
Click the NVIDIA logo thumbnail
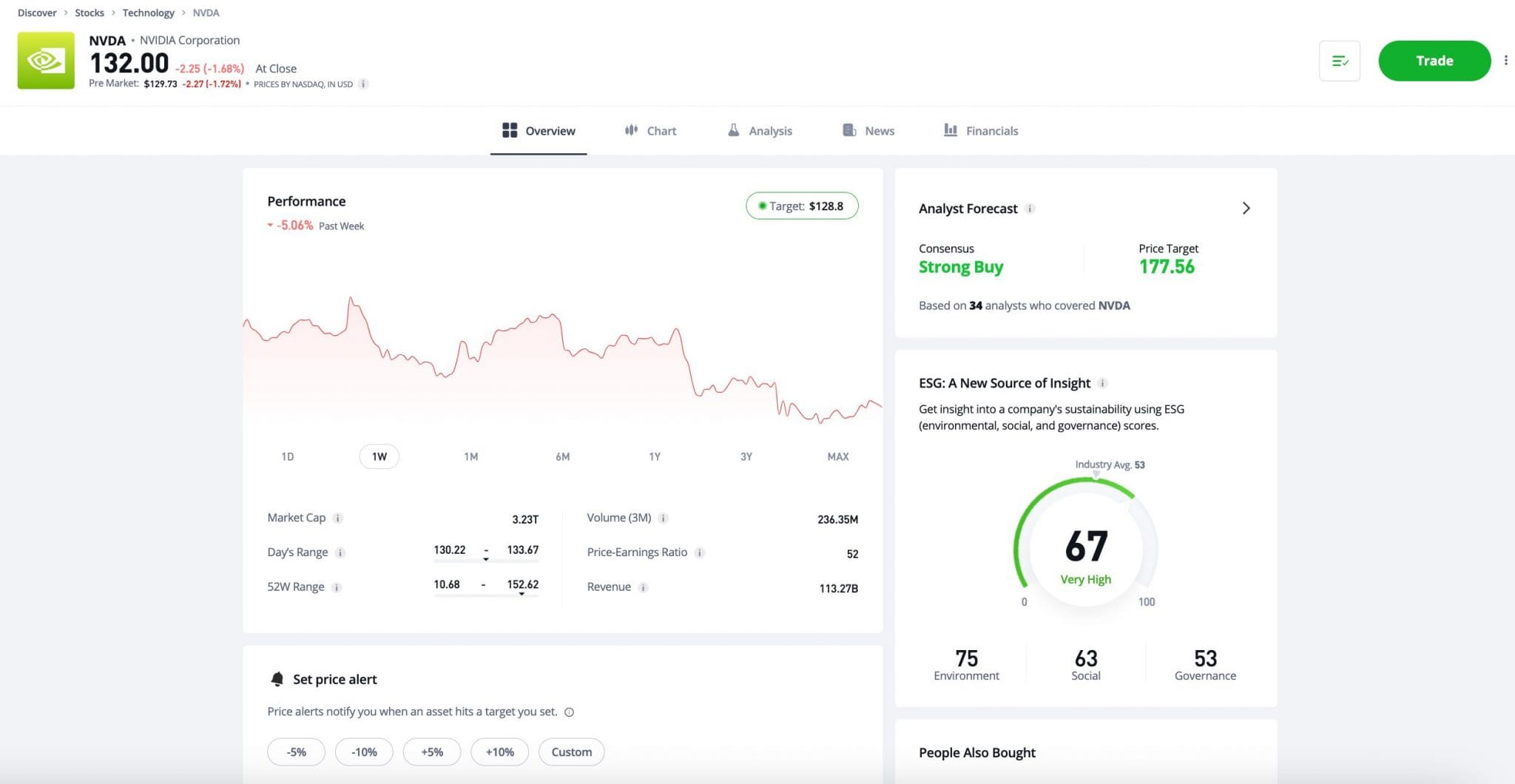click(46, 61)
